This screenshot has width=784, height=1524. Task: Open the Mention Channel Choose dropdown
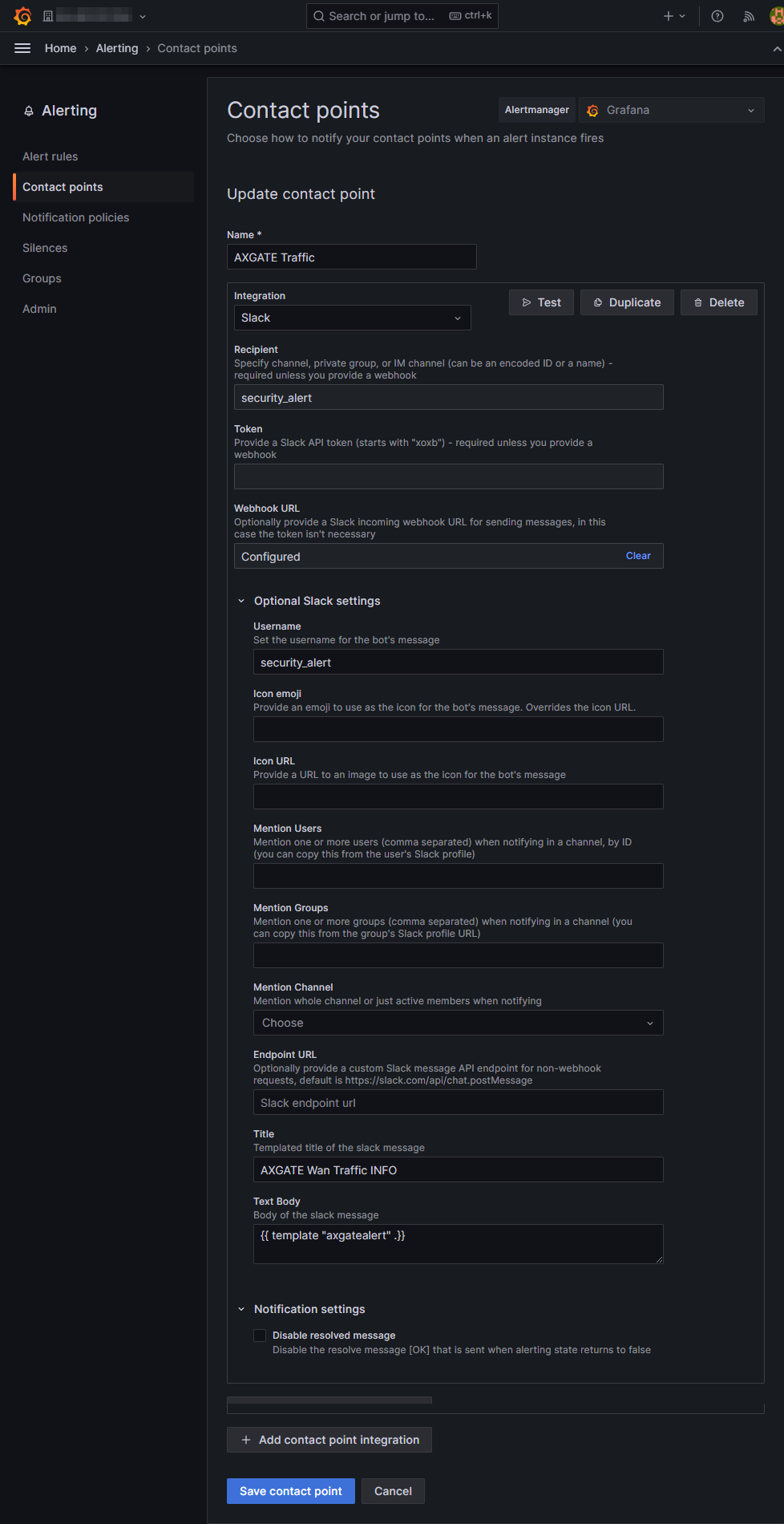coord(459,1023)
